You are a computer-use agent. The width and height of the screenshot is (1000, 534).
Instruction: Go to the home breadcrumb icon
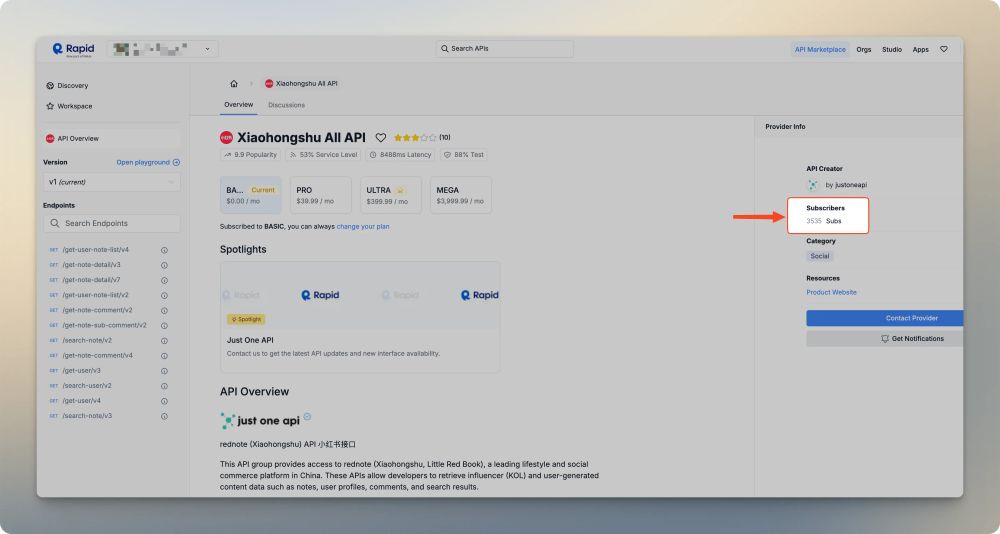point(234,84)
